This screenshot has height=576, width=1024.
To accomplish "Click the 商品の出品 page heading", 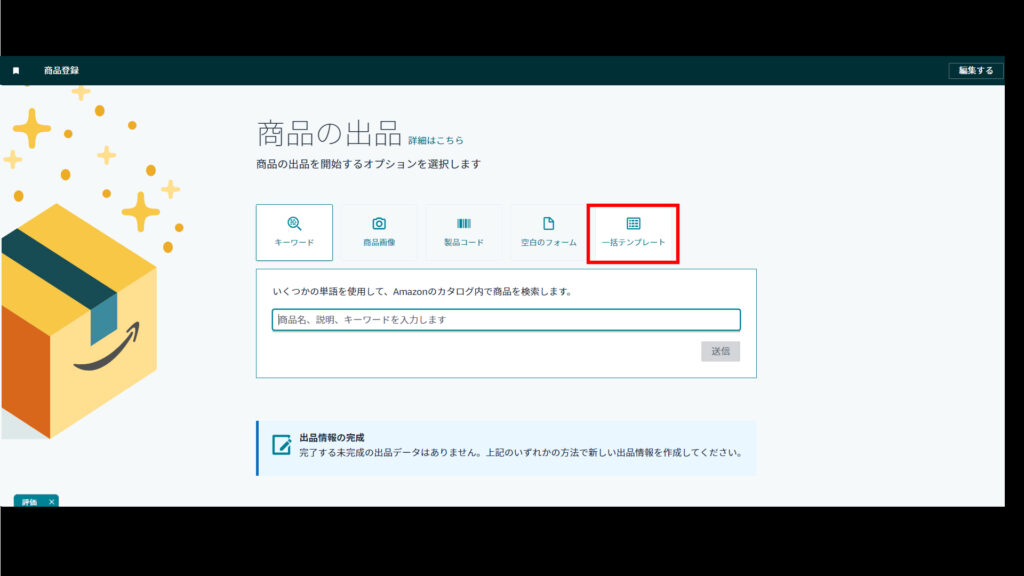I will pos(328,134).
